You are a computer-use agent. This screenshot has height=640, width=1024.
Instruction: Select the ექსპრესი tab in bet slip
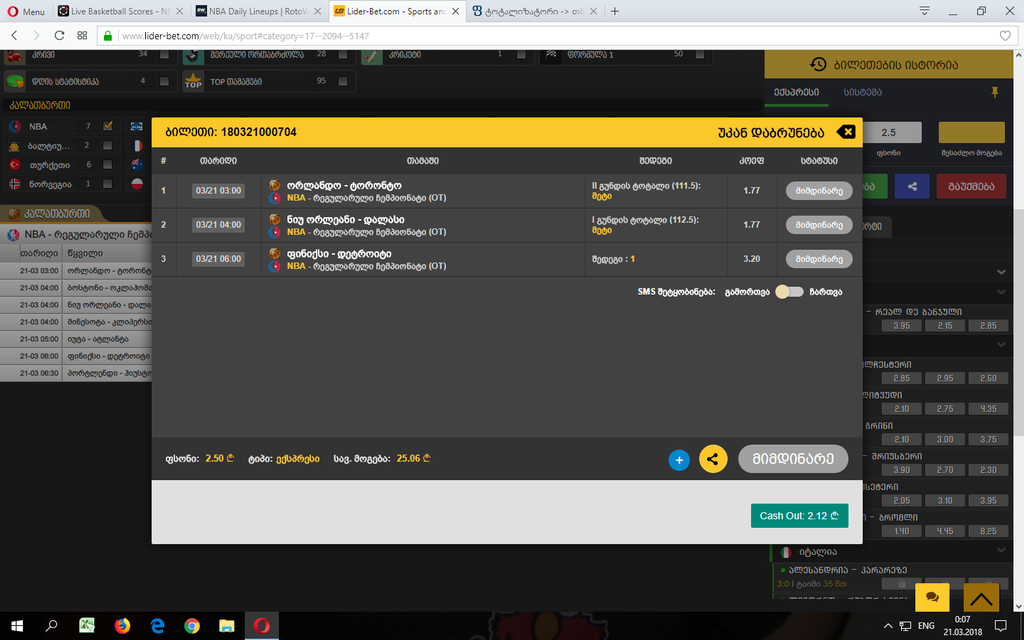796,92
